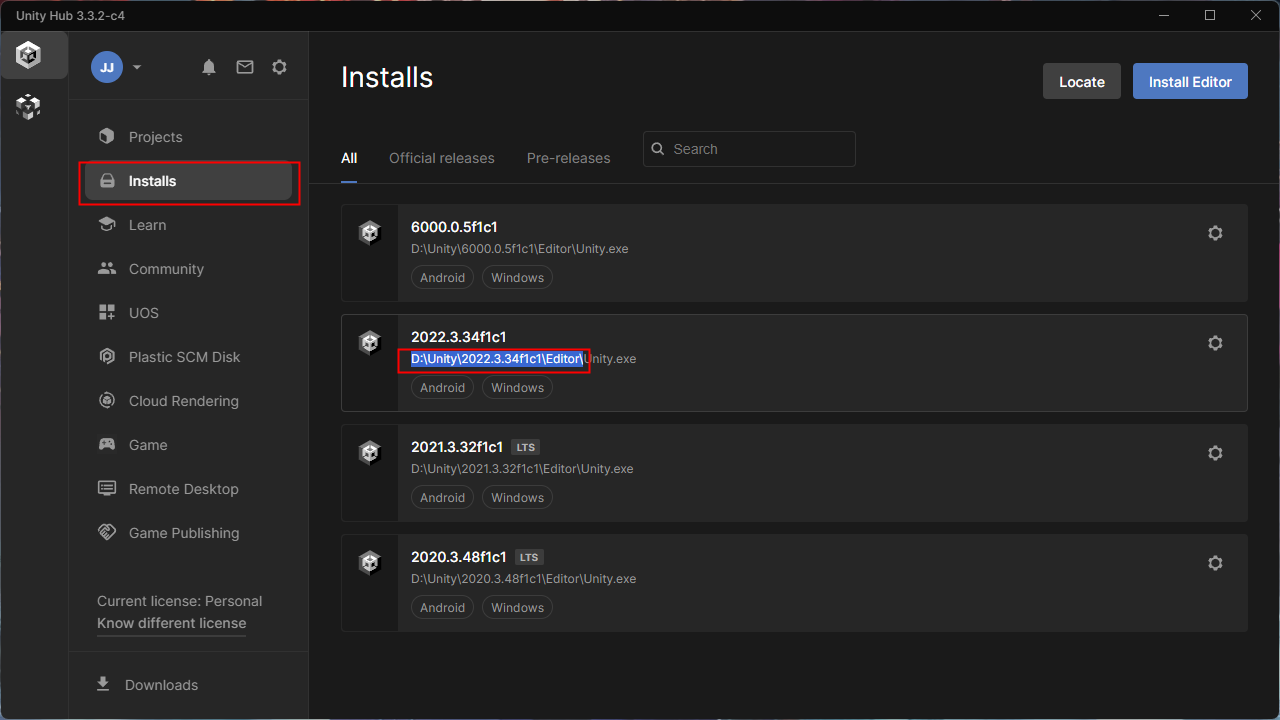This screenshot has height=720, width=1280.
Task: Go to Projects in sidebar
Action: 189,137
